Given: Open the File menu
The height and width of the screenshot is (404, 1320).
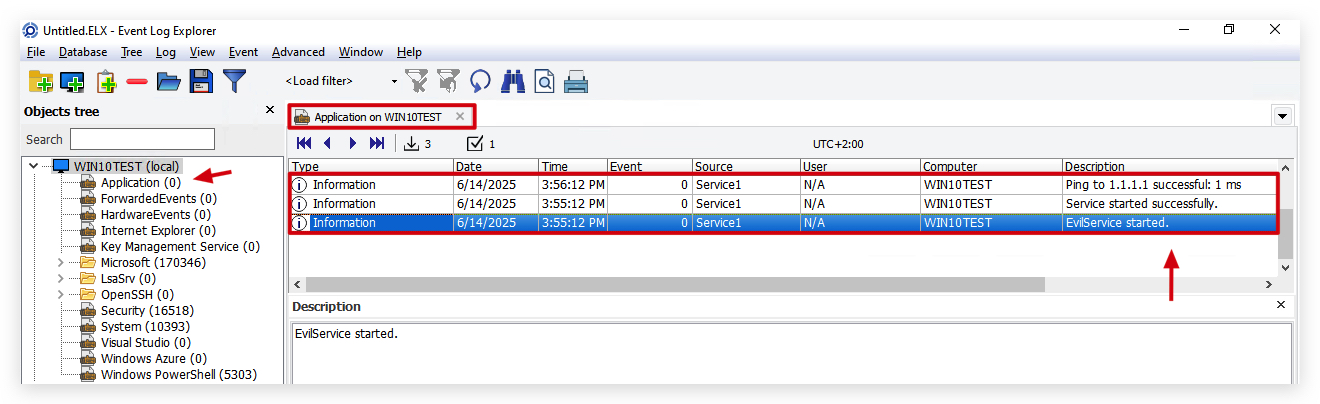Looking at the screenshot, I should point(36,52).
